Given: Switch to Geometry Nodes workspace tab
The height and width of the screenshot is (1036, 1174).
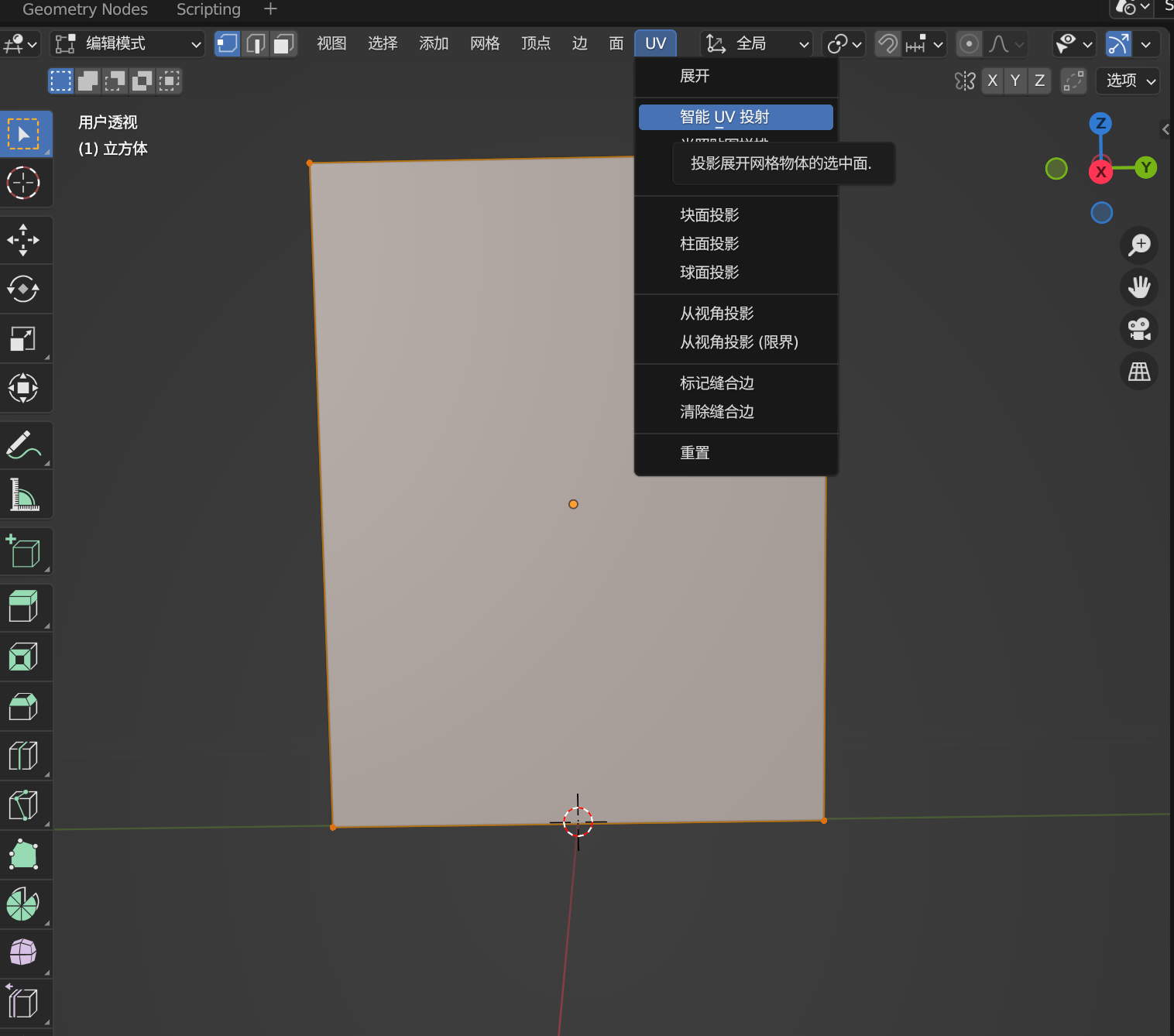Looking at the screenshot, I should [85, 9].
